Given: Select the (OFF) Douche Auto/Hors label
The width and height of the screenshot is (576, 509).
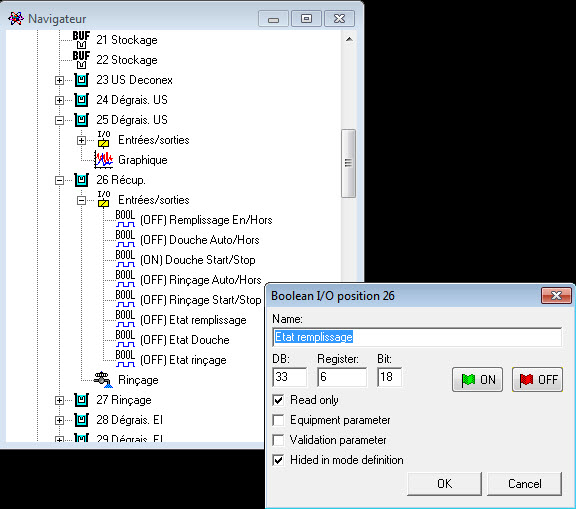Looking at the screenshot, I should (200, 240).
